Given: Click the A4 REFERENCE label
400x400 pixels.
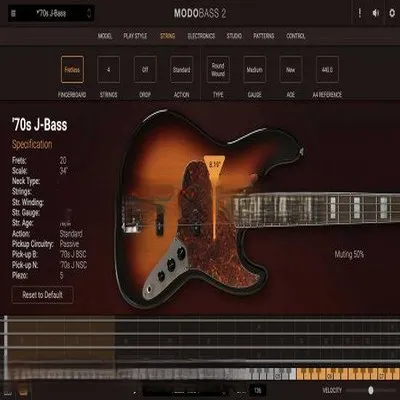Looking at the screenshot, I should (x=327, y=95).
